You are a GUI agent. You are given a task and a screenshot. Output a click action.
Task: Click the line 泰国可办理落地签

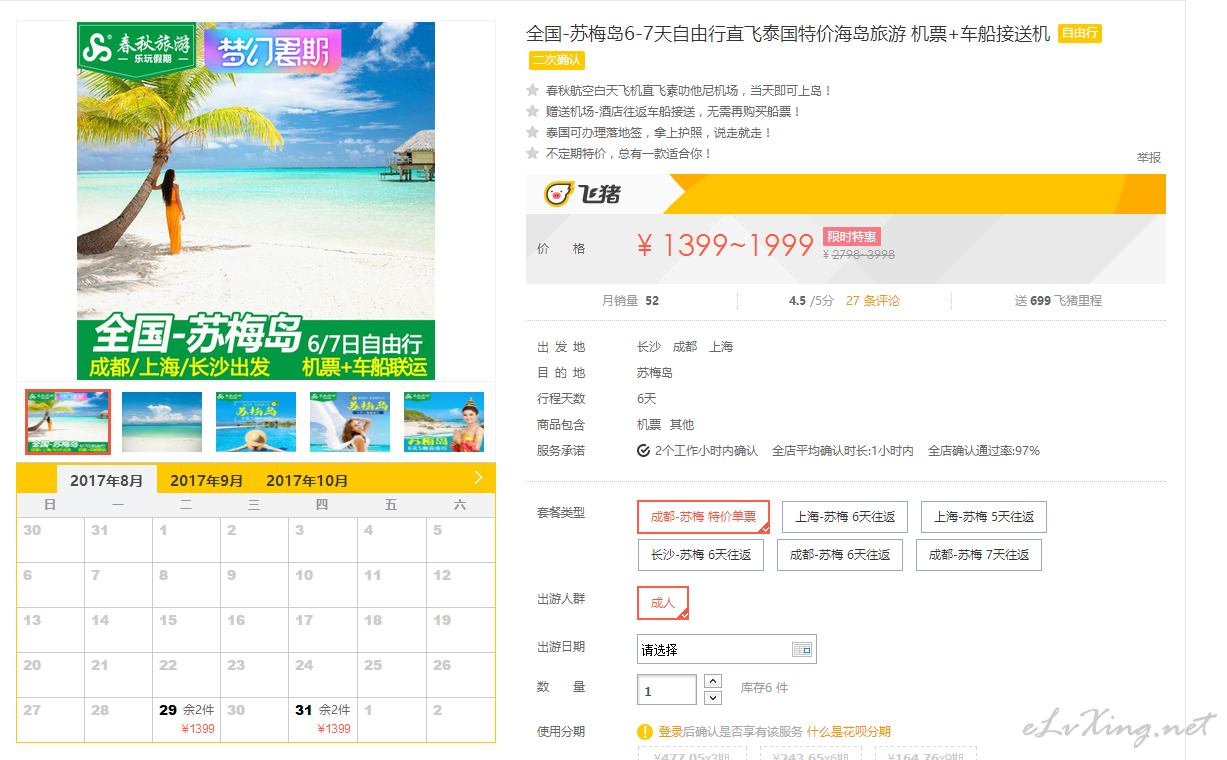[x=659, y=133]
